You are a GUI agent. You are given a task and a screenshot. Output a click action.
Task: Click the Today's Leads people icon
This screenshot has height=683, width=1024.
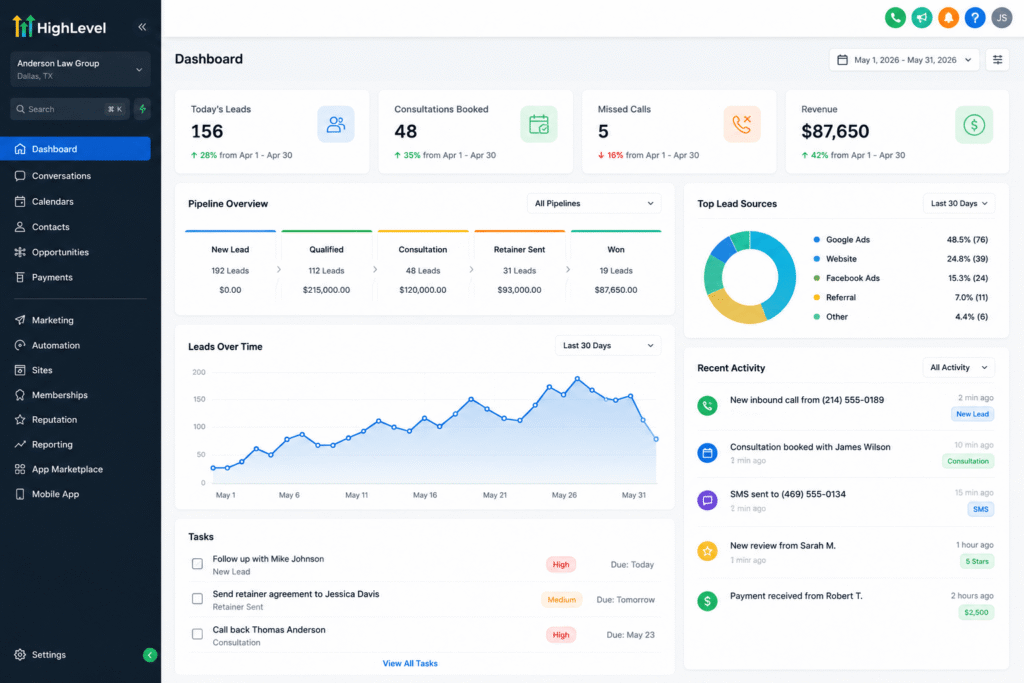click(336, 124)
